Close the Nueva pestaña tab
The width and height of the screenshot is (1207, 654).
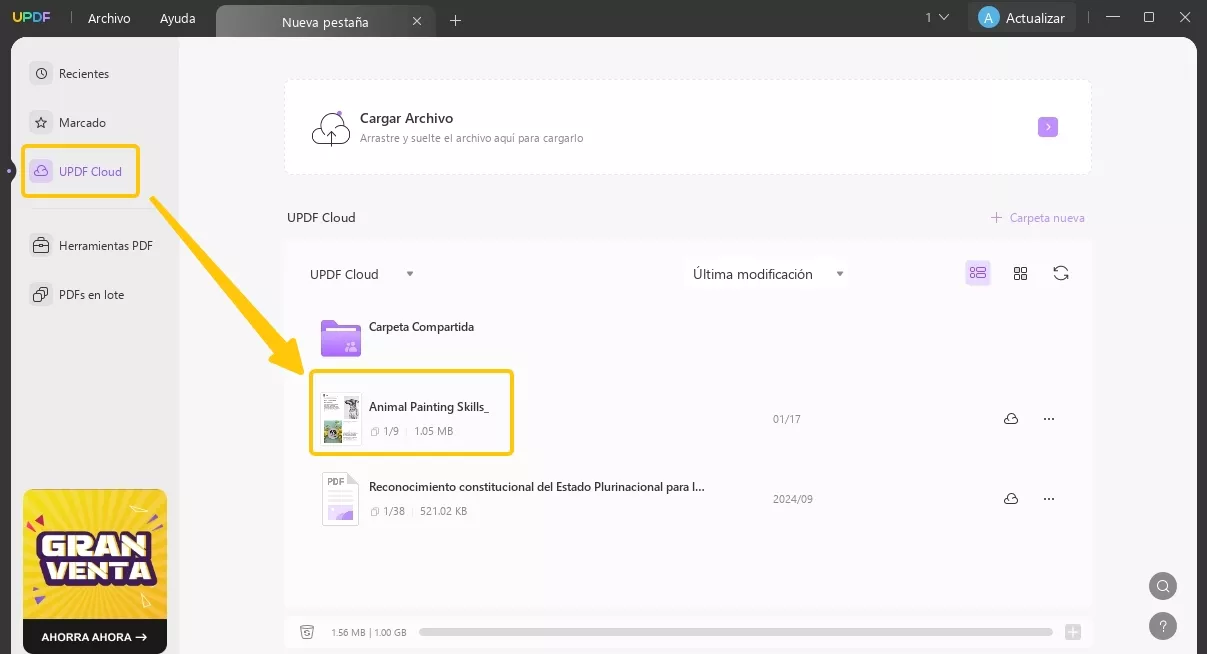click(x=418, y=21)
